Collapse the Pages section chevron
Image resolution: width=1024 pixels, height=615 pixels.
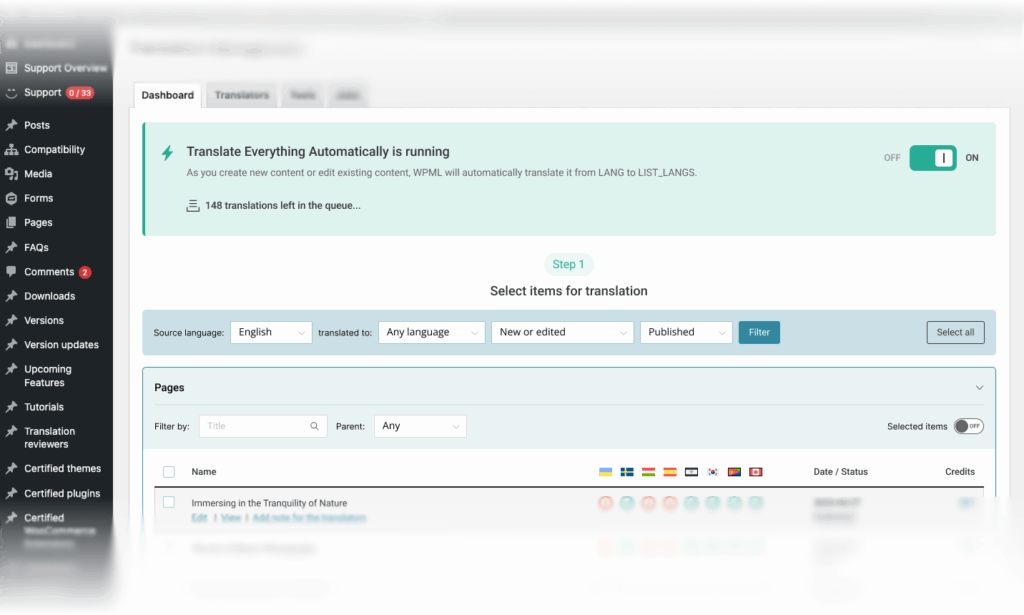coord(979,388)
